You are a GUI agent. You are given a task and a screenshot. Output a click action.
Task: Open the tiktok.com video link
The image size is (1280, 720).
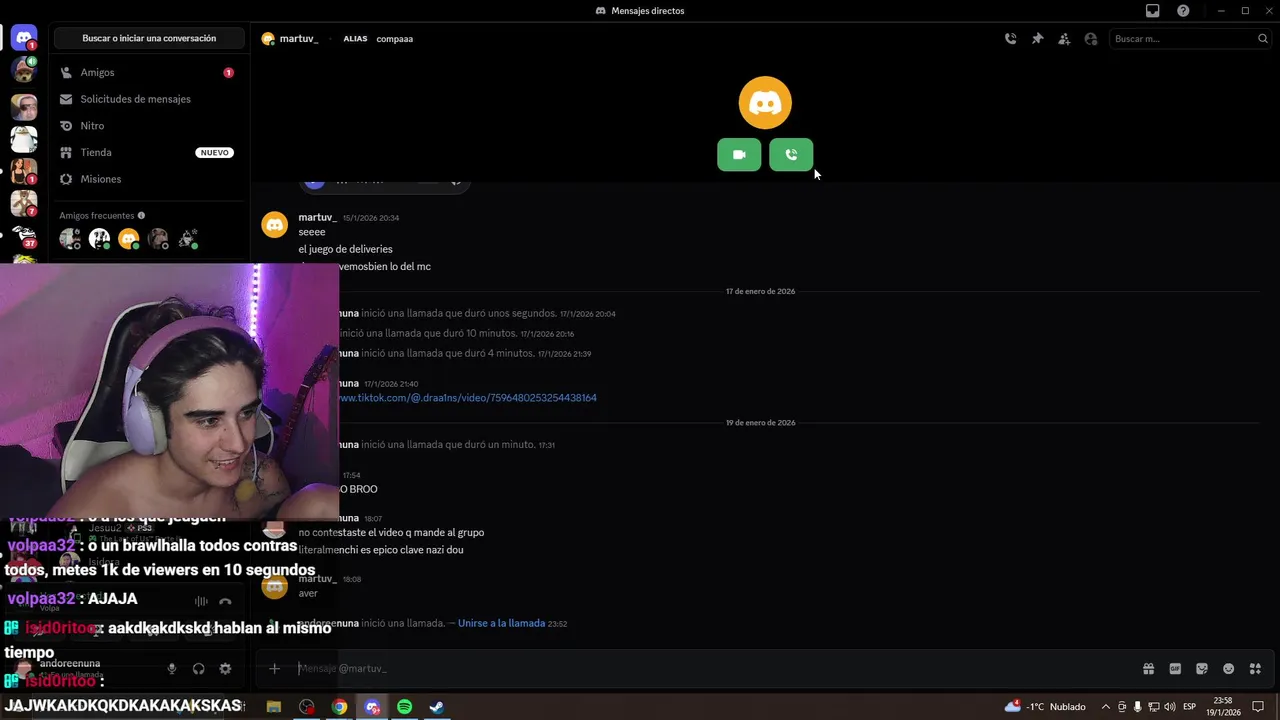[x=467, y=398]
